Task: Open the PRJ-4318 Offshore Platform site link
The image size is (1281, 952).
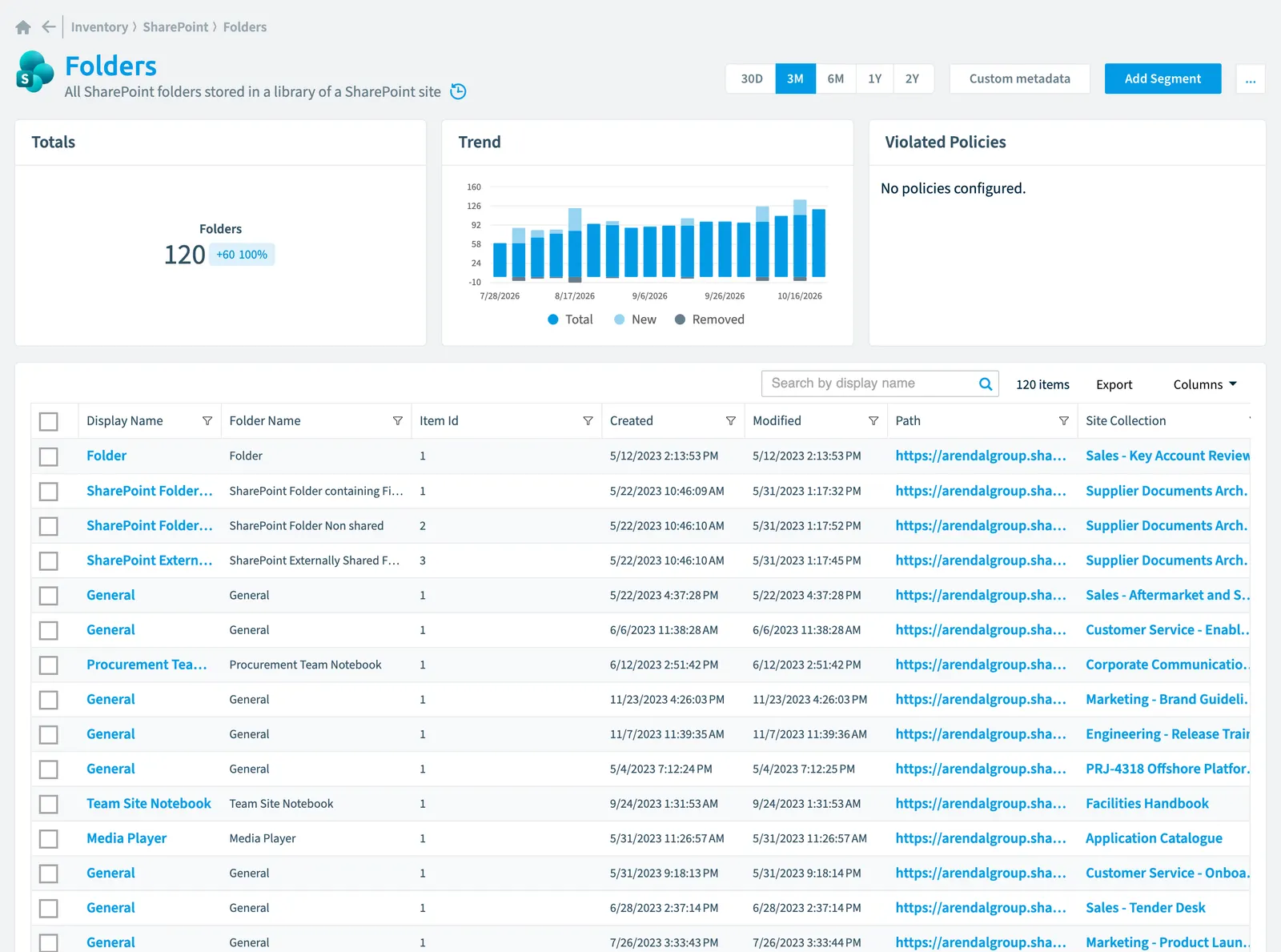Action: pyautogui.click(x=1167, y=769)
